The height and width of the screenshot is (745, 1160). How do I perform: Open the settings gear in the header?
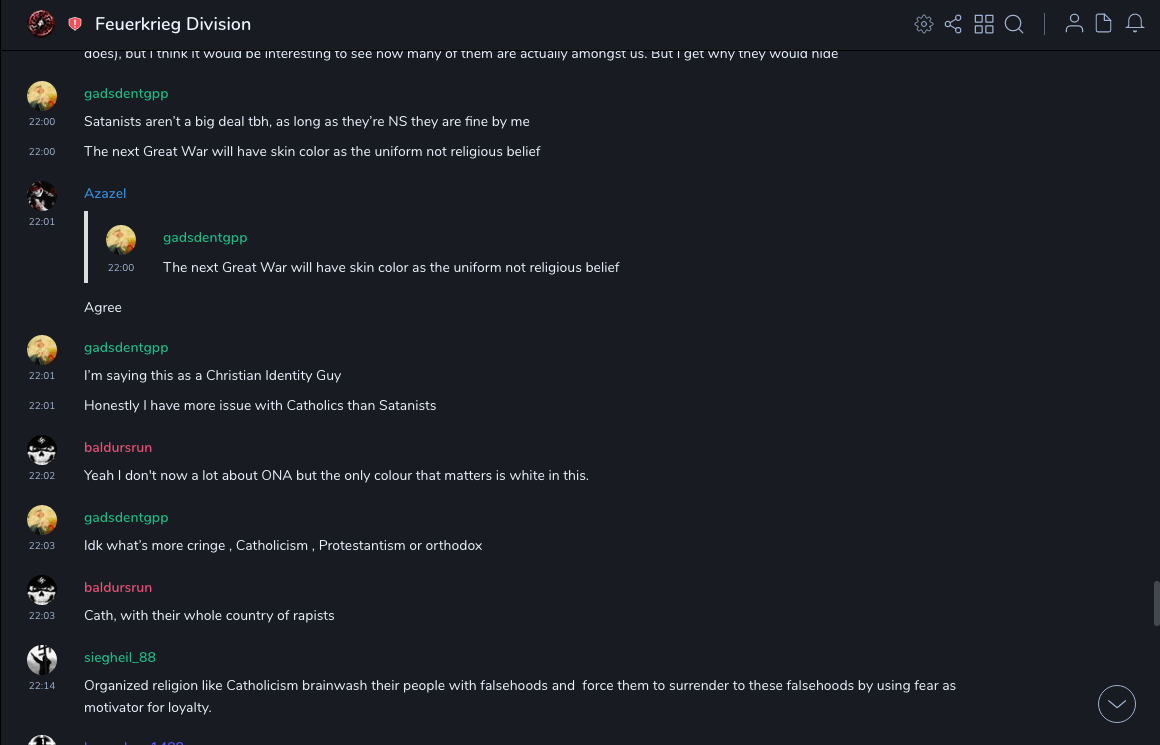coord(924,24)
